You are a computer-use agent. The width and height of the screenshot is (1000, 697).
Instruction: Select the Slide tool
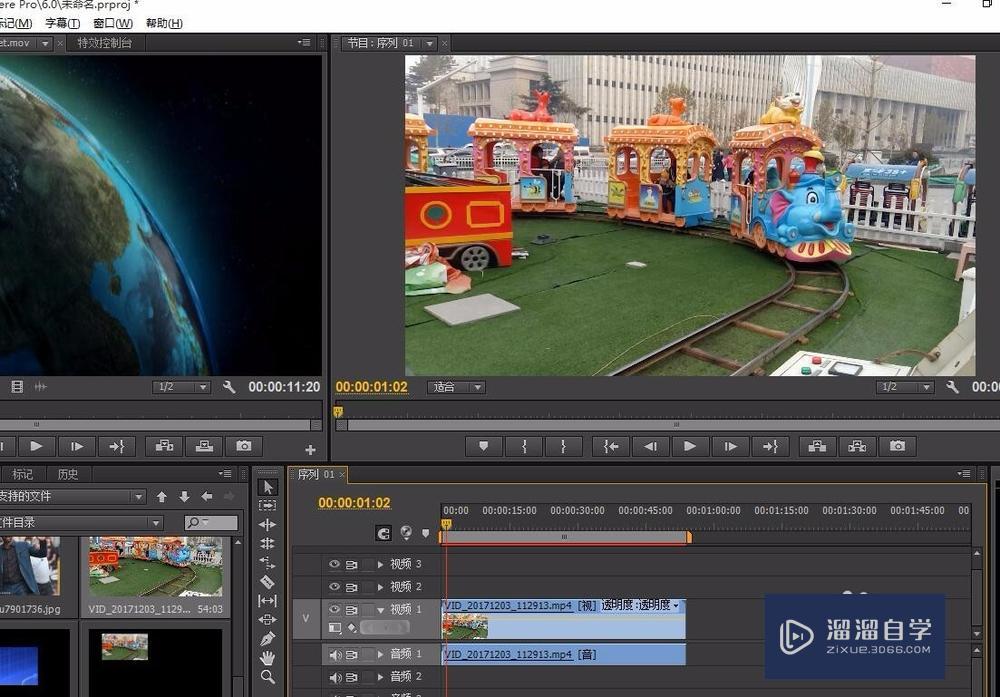[268, 619]
